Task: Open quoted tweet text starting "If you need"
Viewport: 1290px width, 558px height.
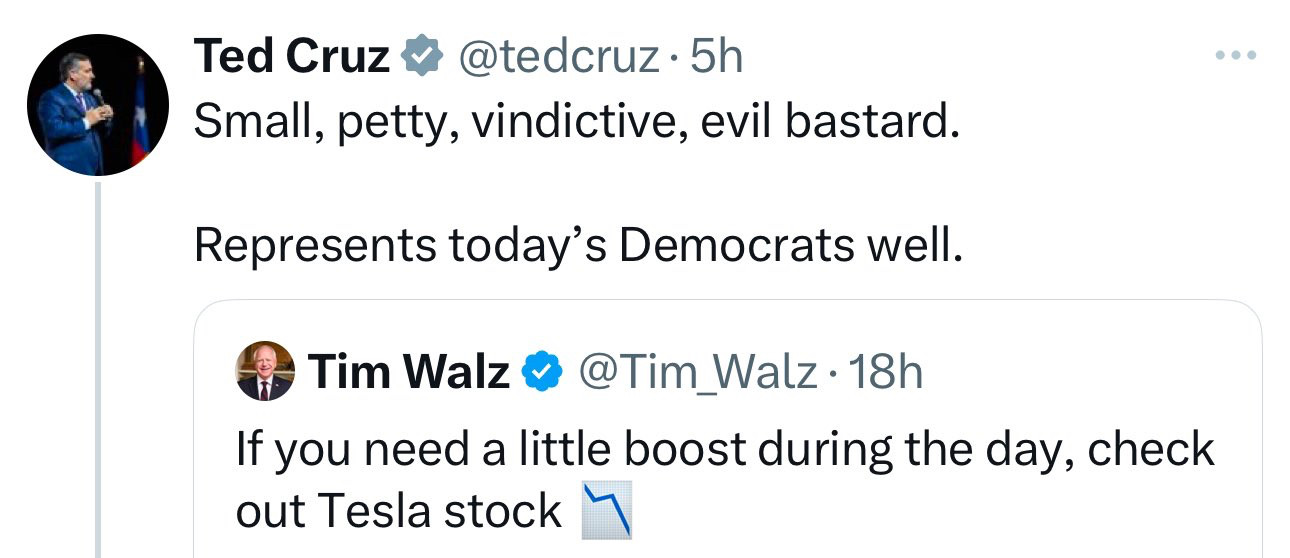Action: click(725, 480)
